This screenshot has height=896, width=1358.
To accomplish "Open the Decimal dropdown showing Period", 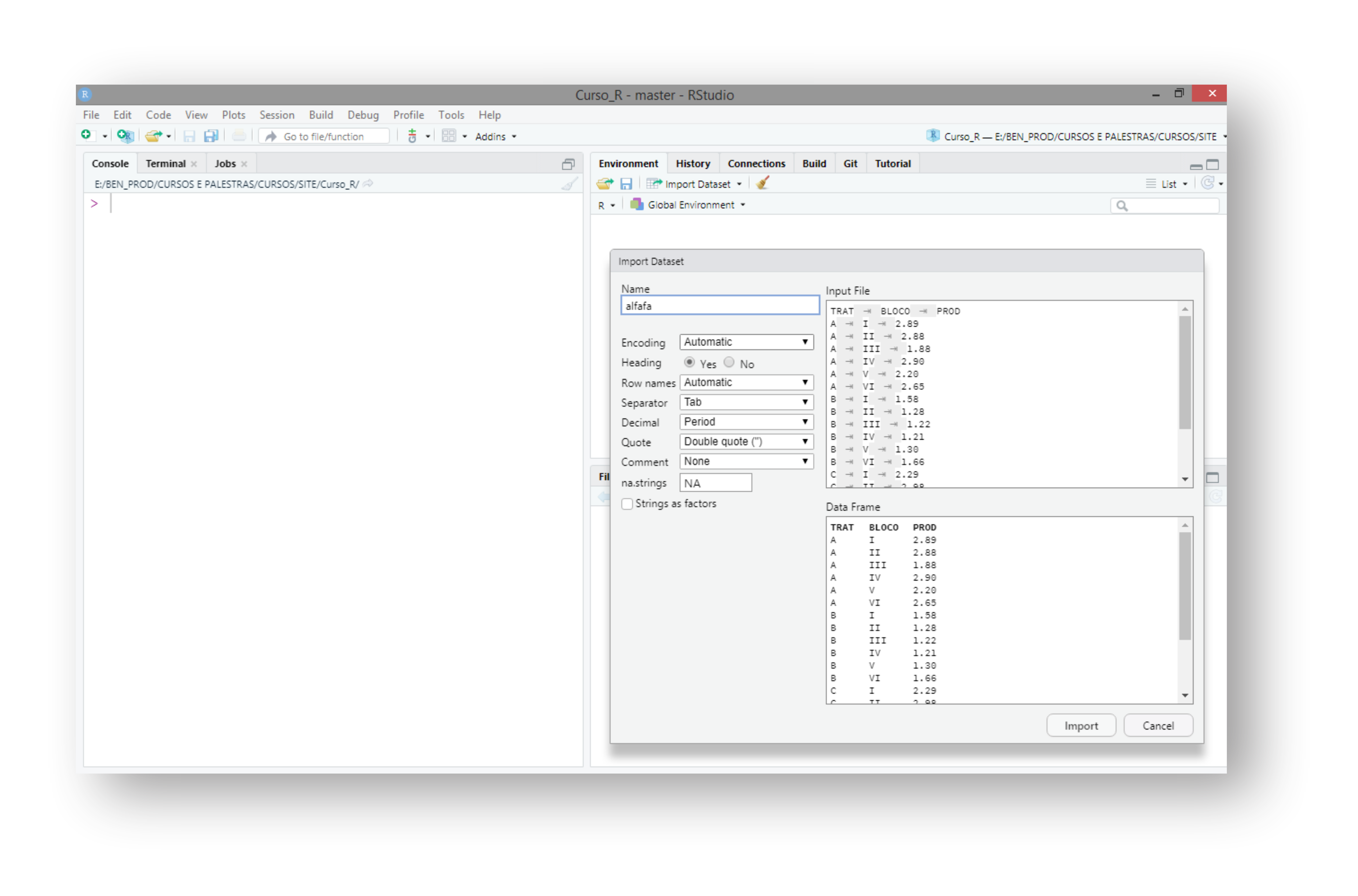I will click(x=747, y=422).
